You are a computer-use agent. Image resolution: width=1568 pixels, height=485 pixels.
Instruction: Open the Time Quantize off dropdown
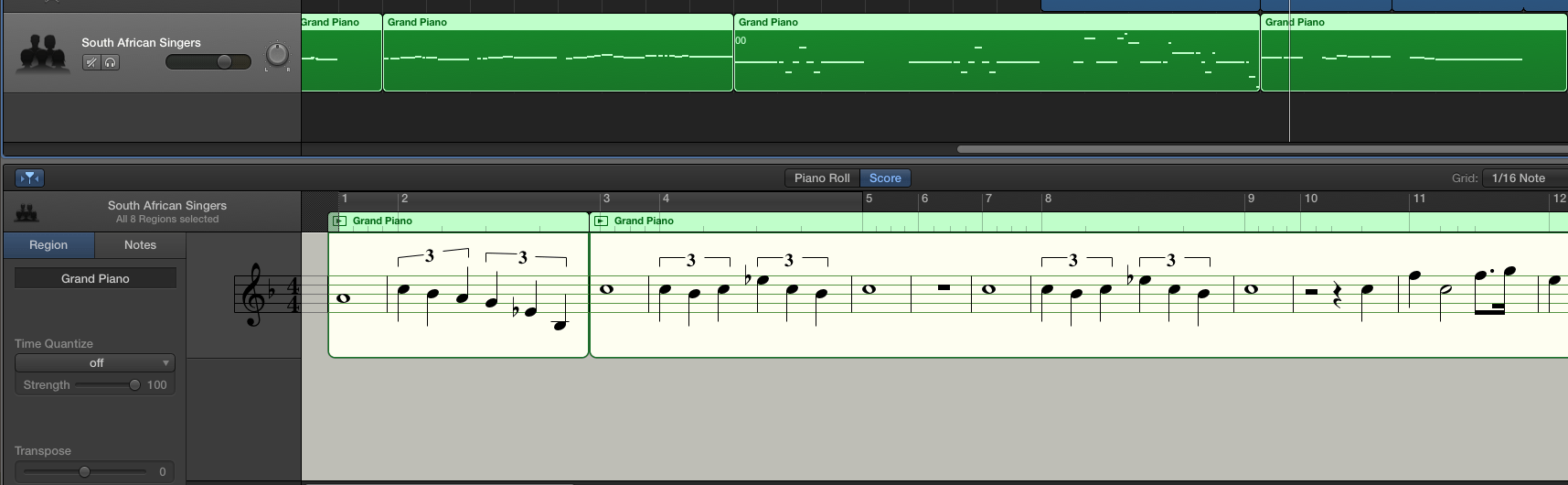(95, 363)
